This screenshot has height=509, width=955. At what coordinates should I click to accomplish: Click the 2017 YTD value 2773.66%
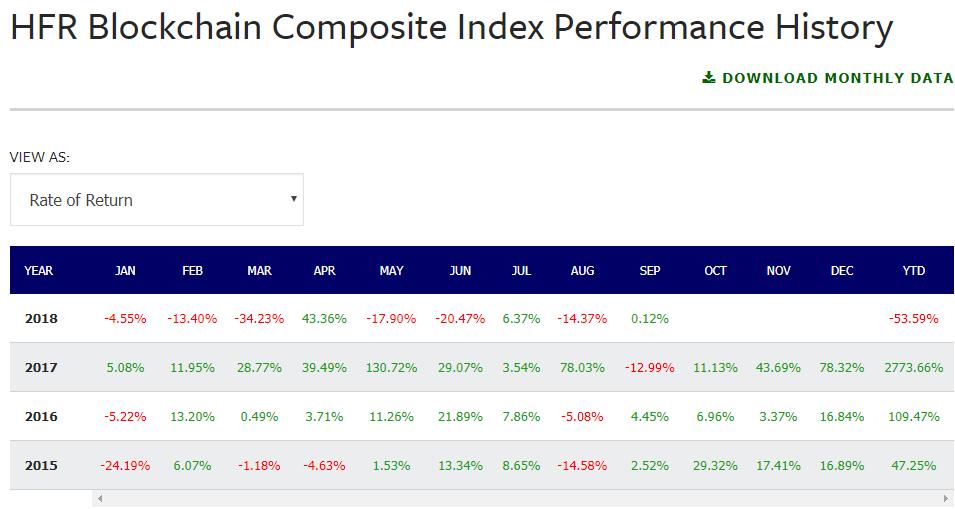[914, 368]
